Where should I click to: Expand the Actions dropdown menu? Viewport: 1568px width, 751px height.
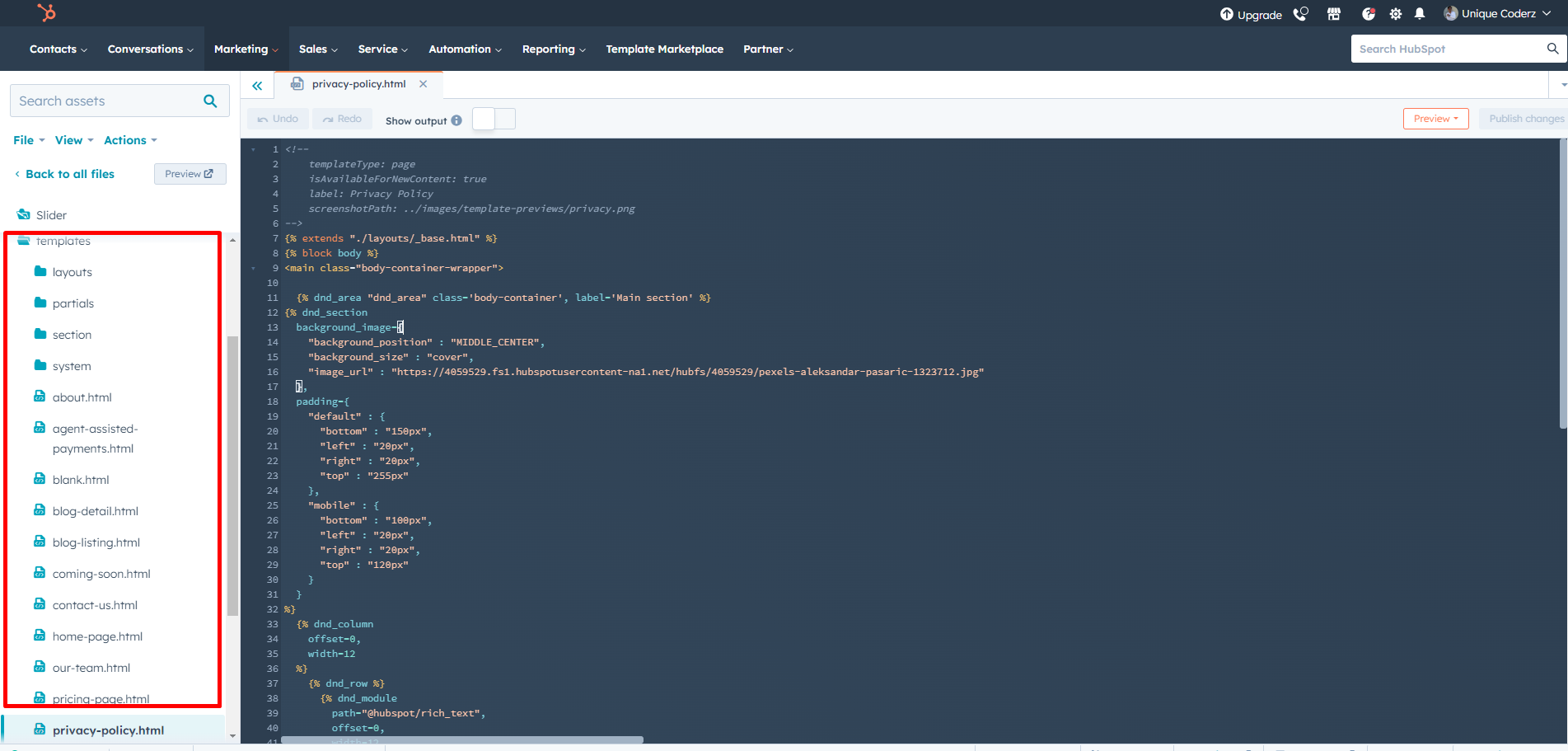click(130, 140)
